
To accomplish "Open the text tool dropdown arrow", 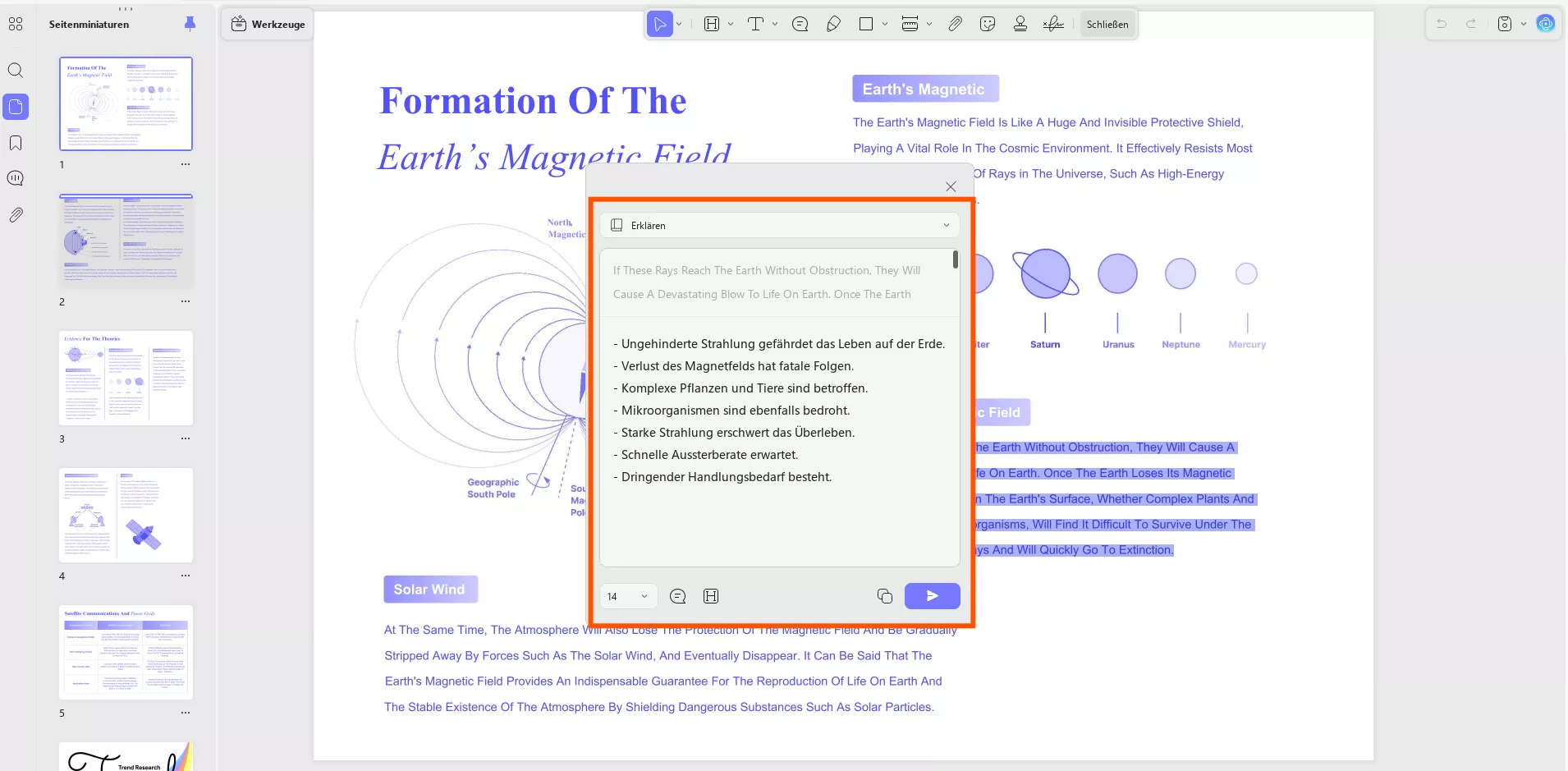I will click(x=775, y=25).
